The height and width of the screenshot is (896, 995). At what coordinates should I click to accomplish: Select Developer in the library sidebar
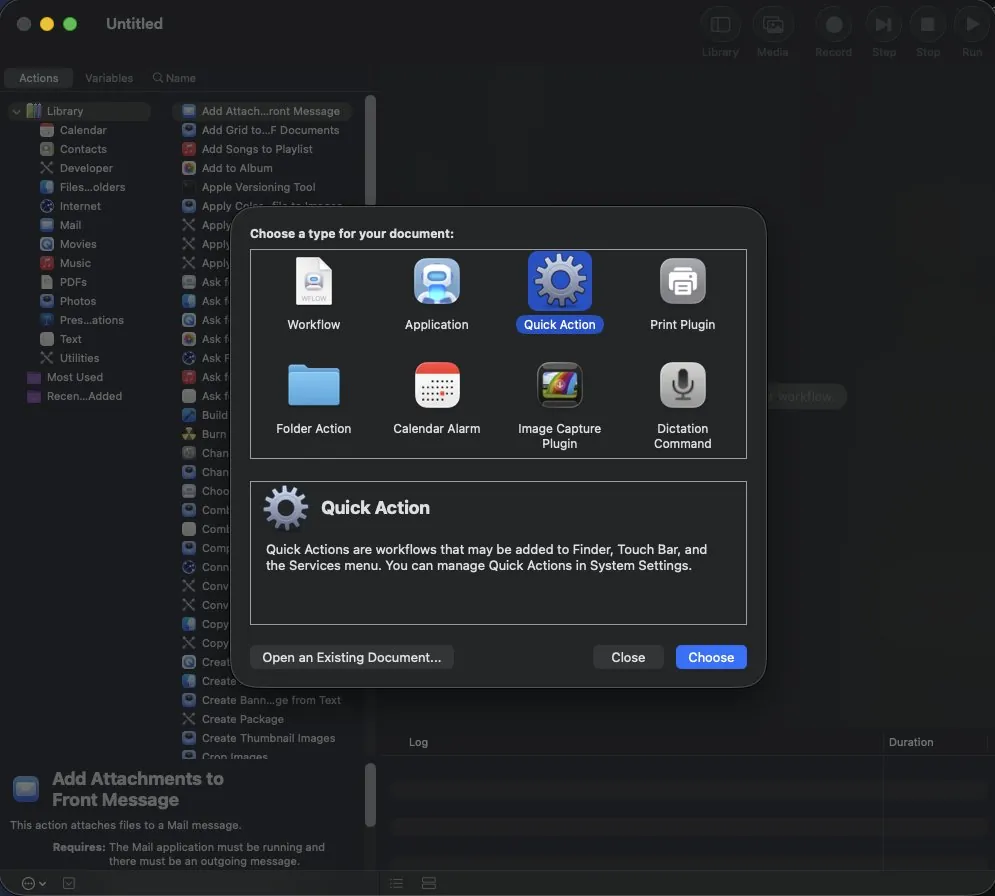86,168
